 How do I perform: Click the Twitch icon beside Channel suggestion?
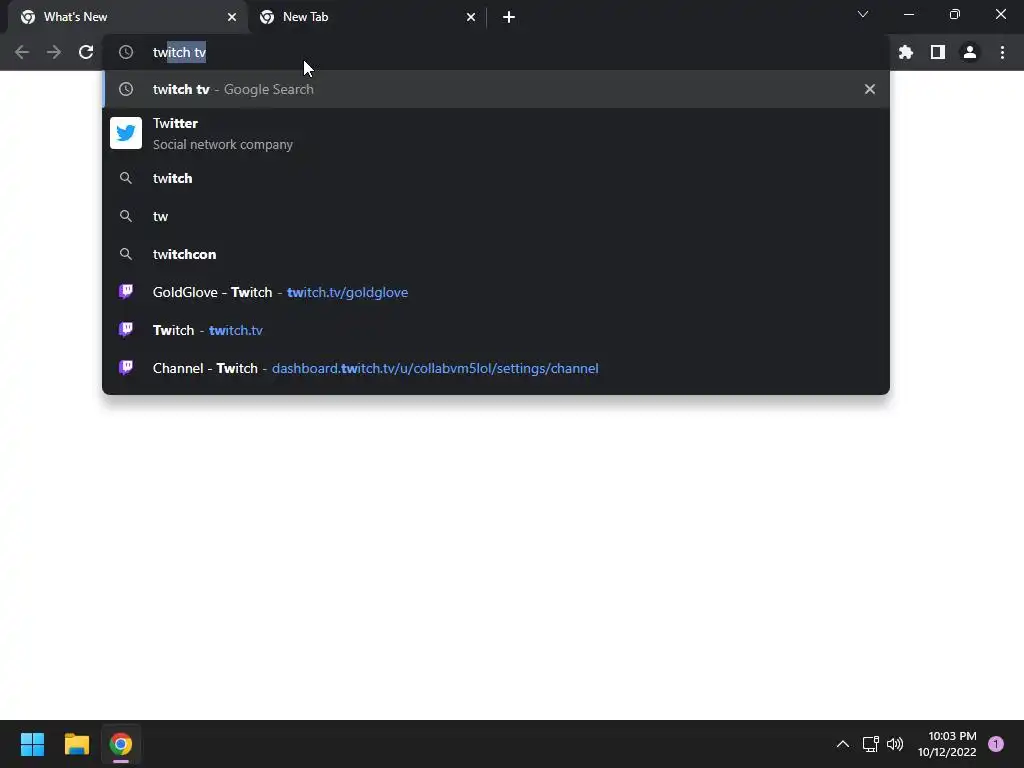point(126,368)
